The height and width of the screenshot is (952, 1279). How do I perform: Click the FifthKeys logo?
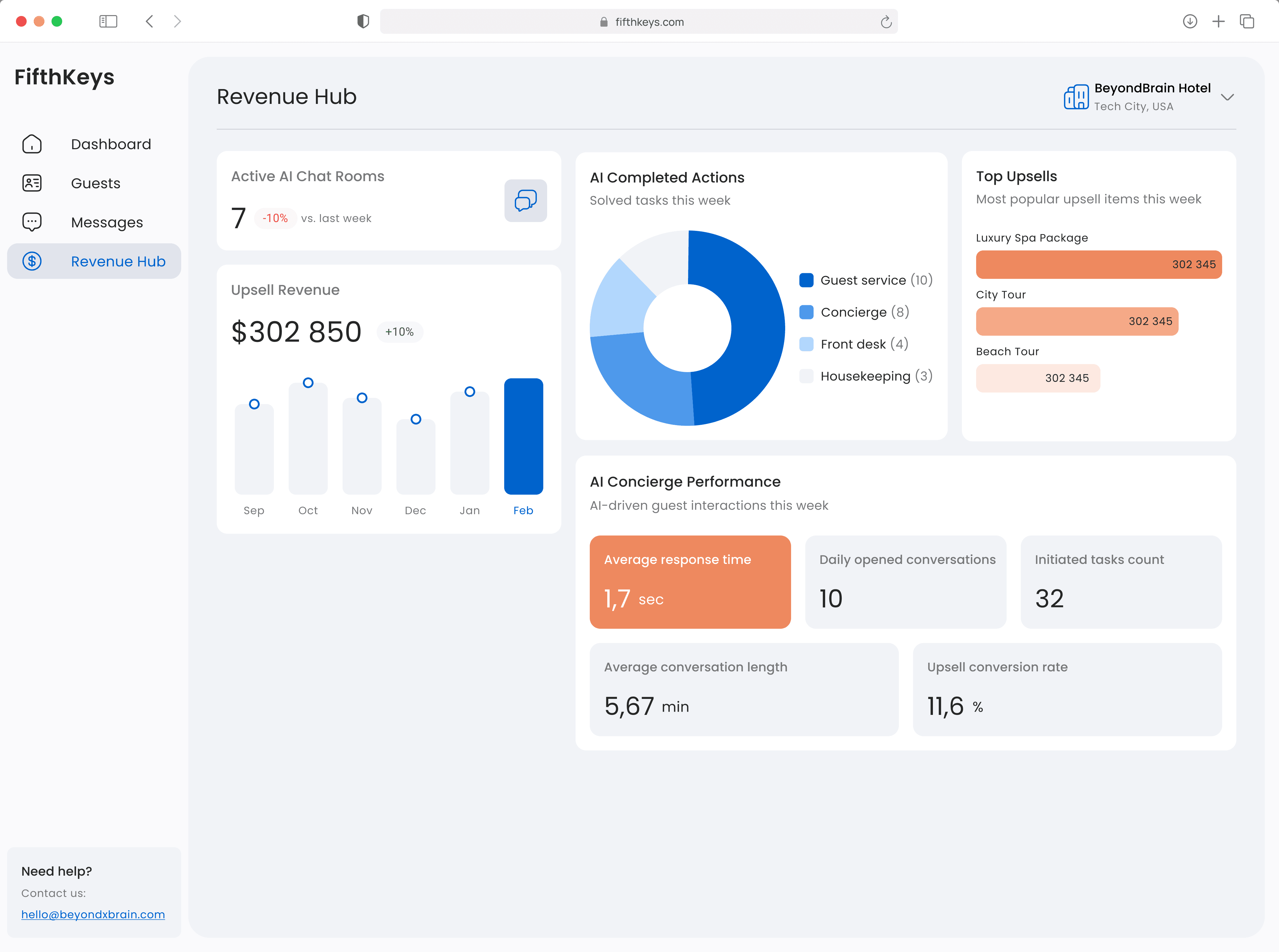click(64, 77)
